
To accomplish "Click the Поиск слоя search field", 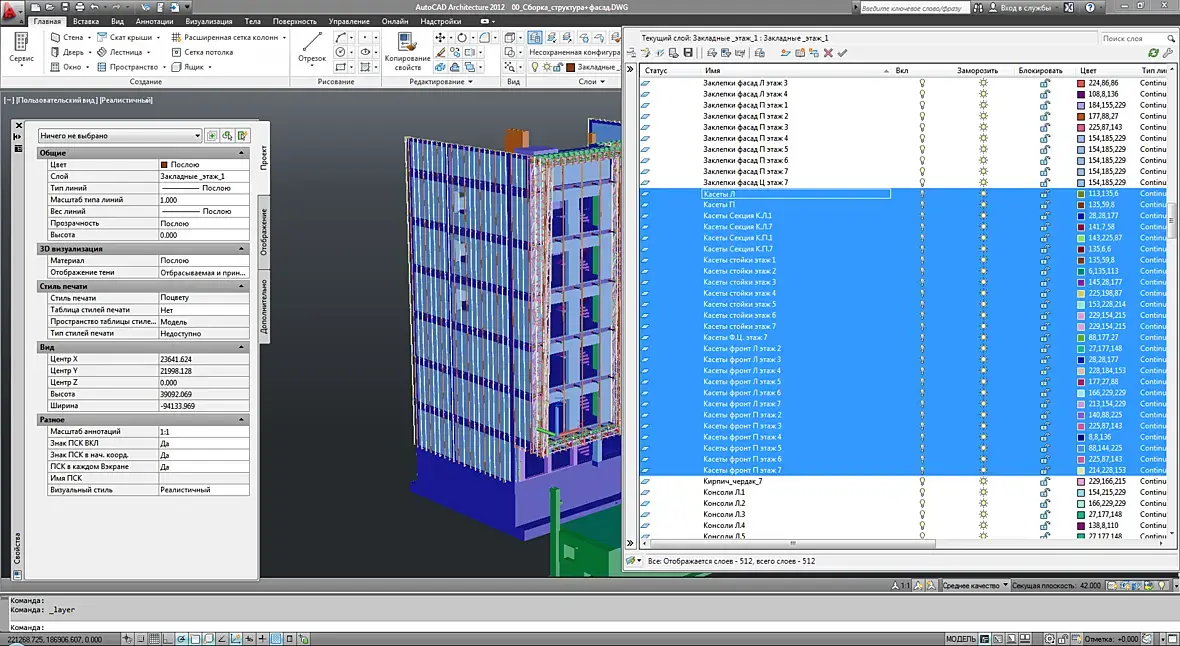I will coord(1133,38).
